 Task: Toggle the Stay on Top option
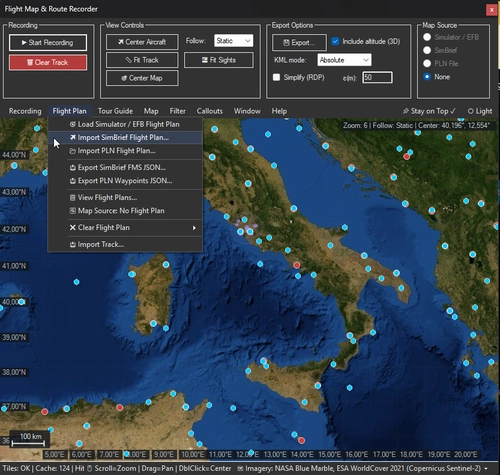[429, 111]
